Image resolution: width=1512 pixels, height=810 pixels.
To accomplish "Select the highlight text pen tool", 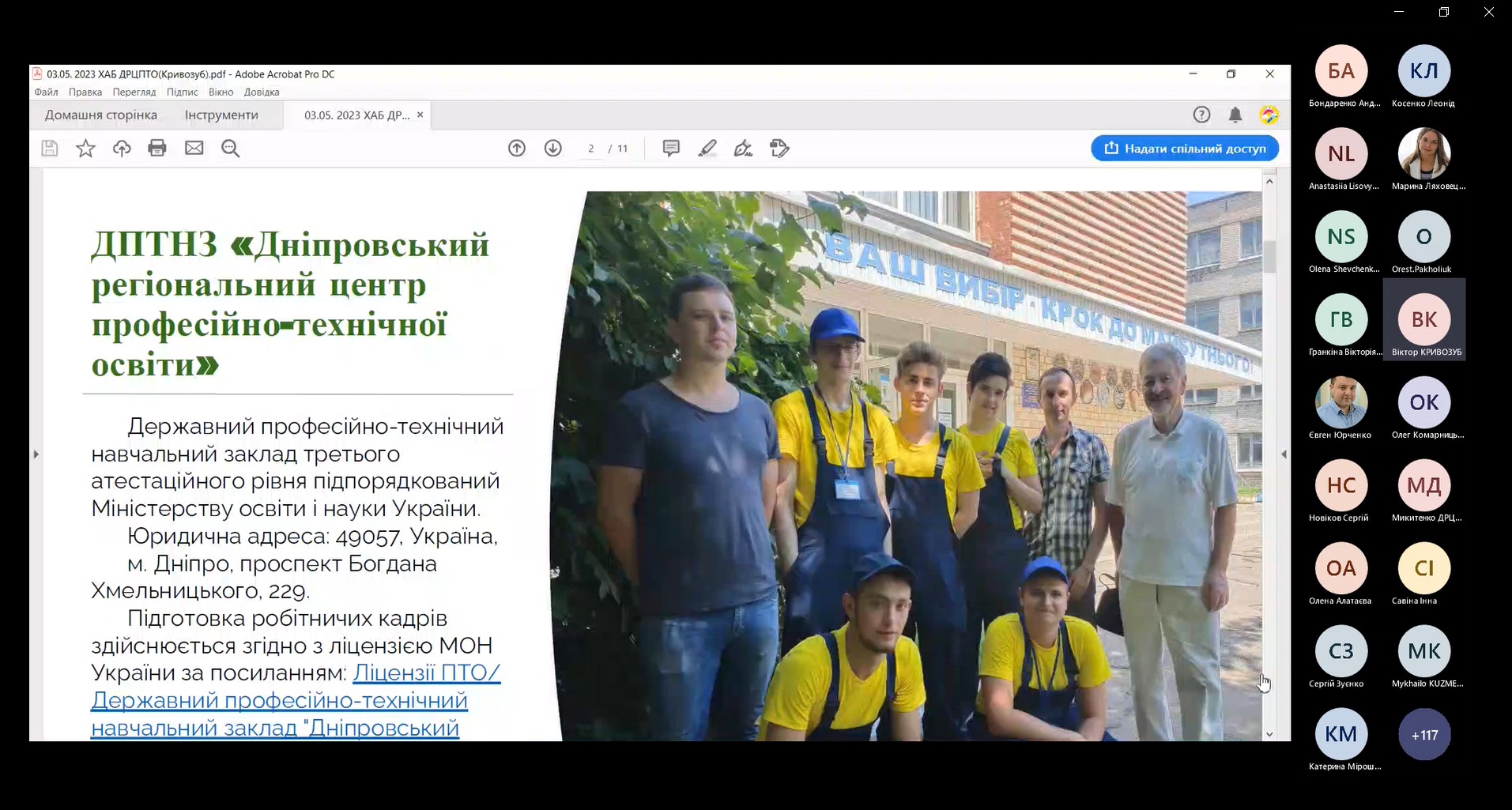I will (x=707, y=148).
